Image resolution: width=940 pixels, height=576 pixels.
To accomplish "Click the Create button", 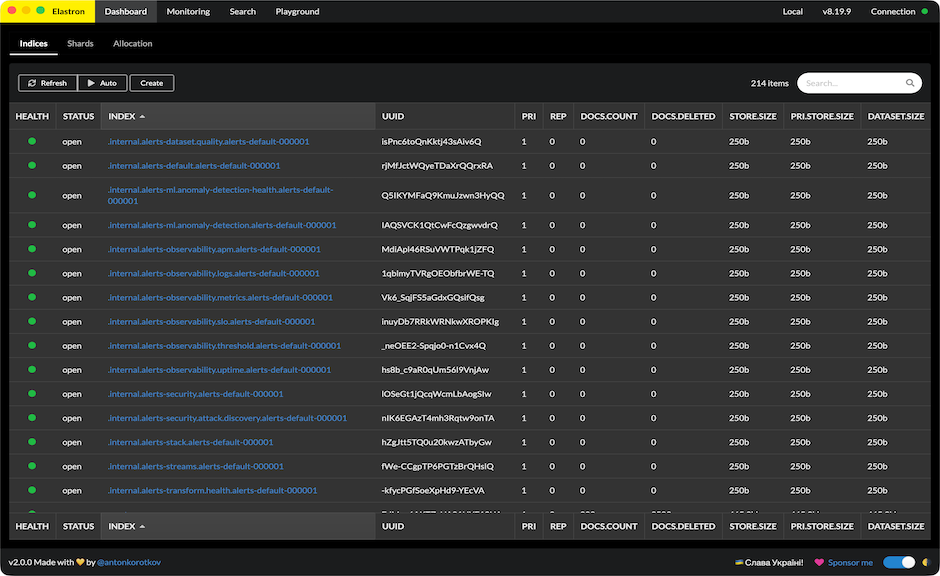I will click(152, 83).
